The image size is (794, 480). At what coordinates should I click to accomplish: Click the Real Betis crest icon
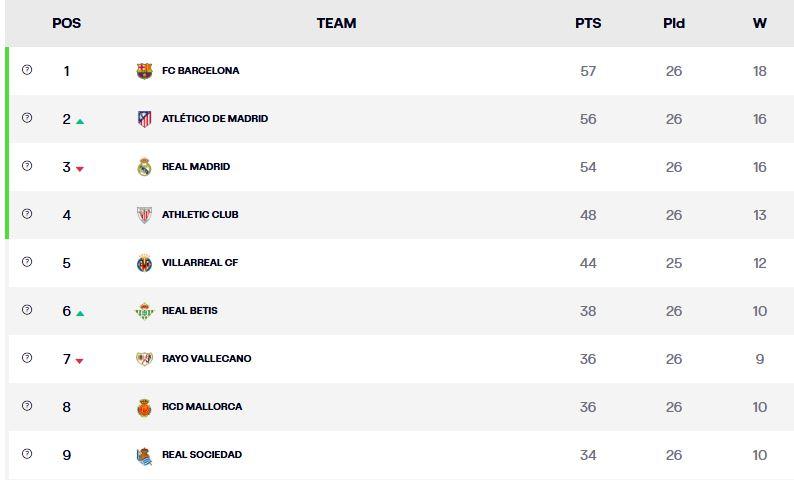click(x=144, y=311)
